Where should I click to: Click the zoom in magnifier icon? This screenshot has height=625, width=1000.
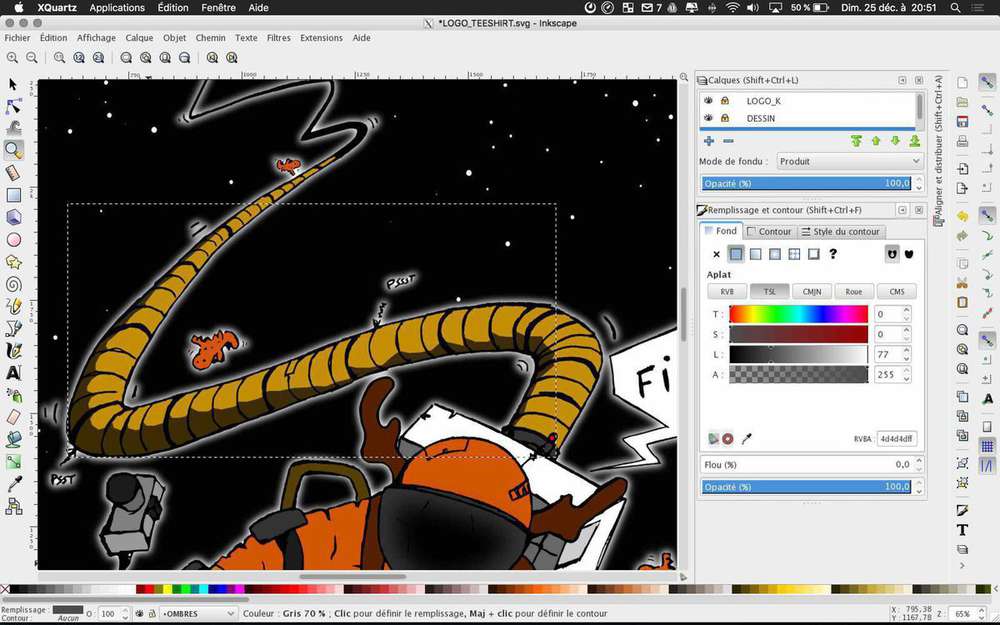(x=13, y=58)
